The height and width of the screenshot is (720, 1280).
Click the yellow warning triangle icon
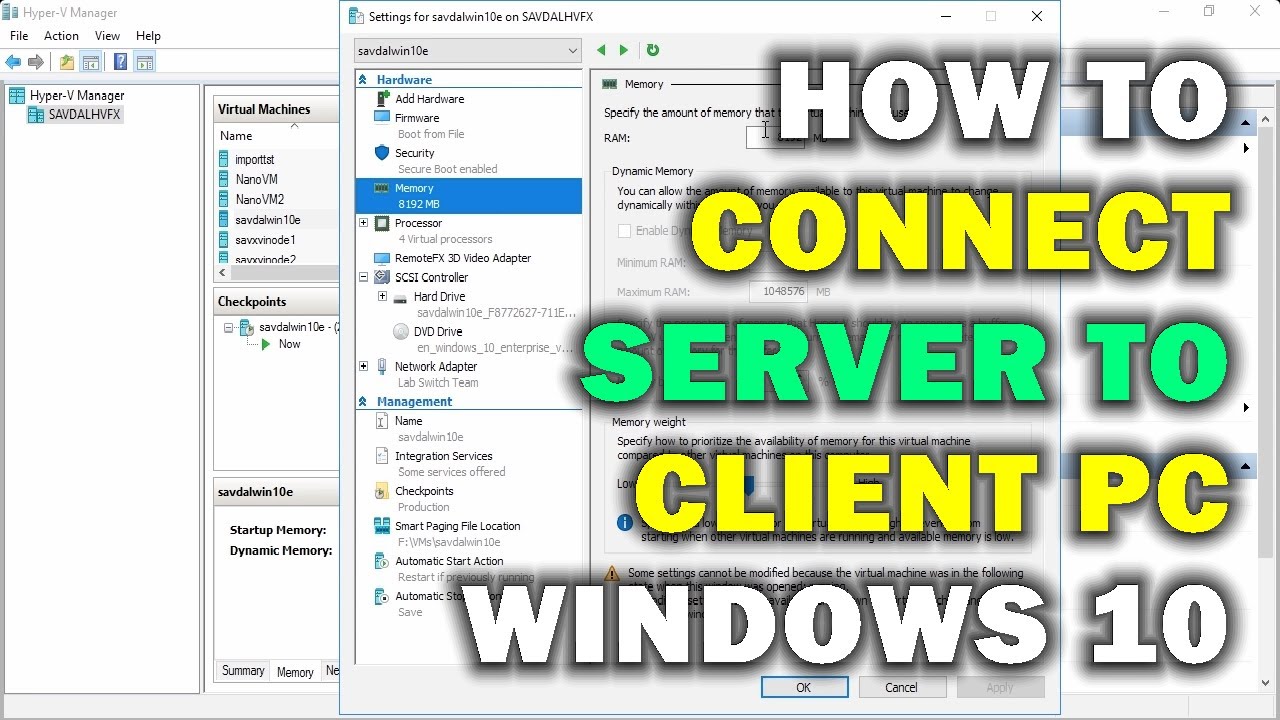pyautogui.click(x=612, y=574)
